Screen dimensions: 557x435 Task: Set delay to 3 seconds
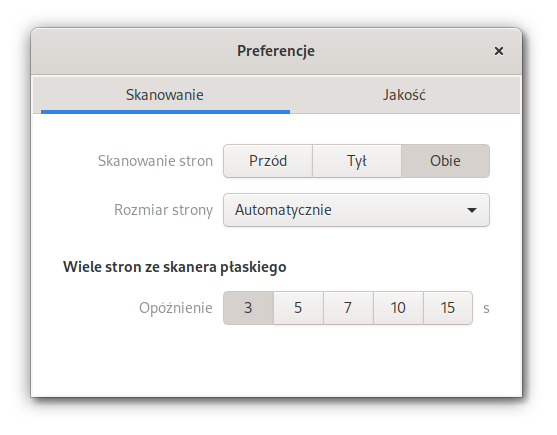tap(248, 308)
